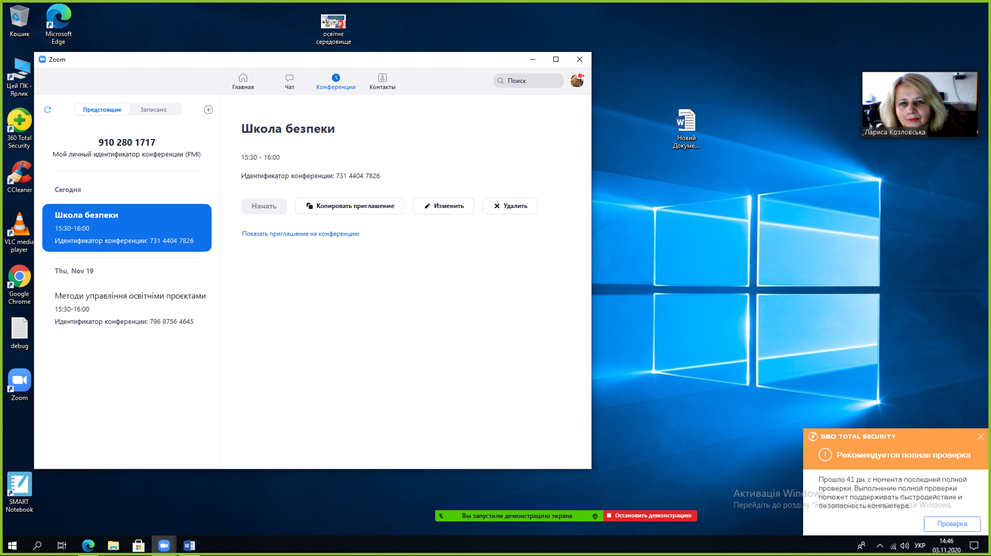Click personal meeting ID 910 280 1717
Viewport: 991px width, 556px height.
[x=127, y=142]
